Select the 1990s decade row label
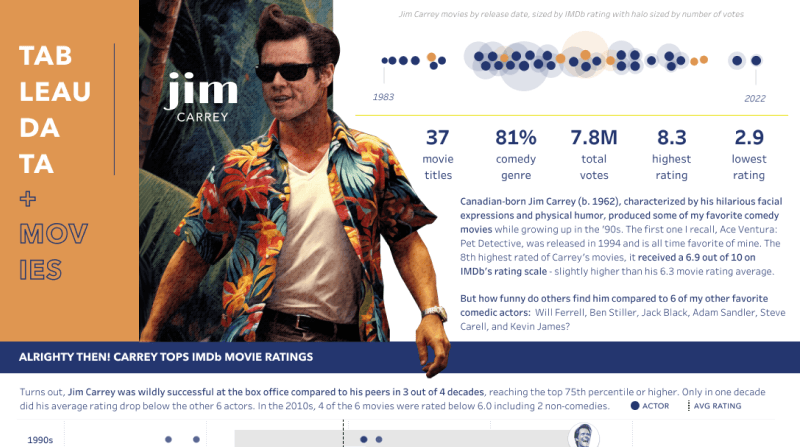The image size is (800, 447). (x=40, y=439)
